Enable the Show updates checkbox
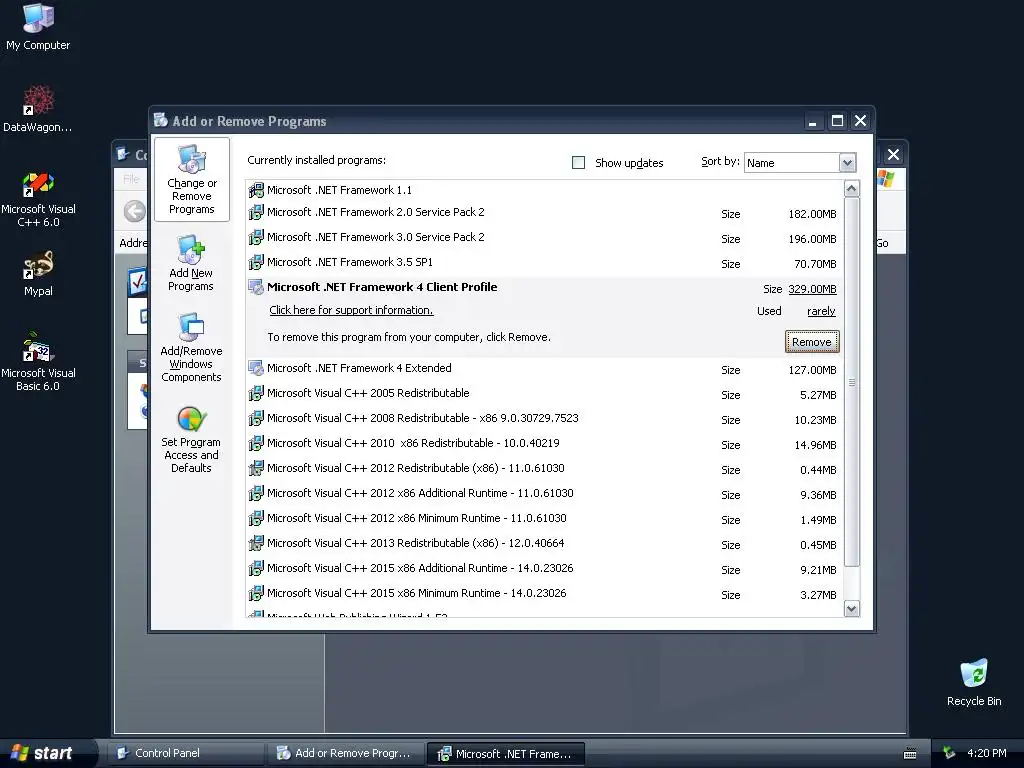 tap(579, 163)
